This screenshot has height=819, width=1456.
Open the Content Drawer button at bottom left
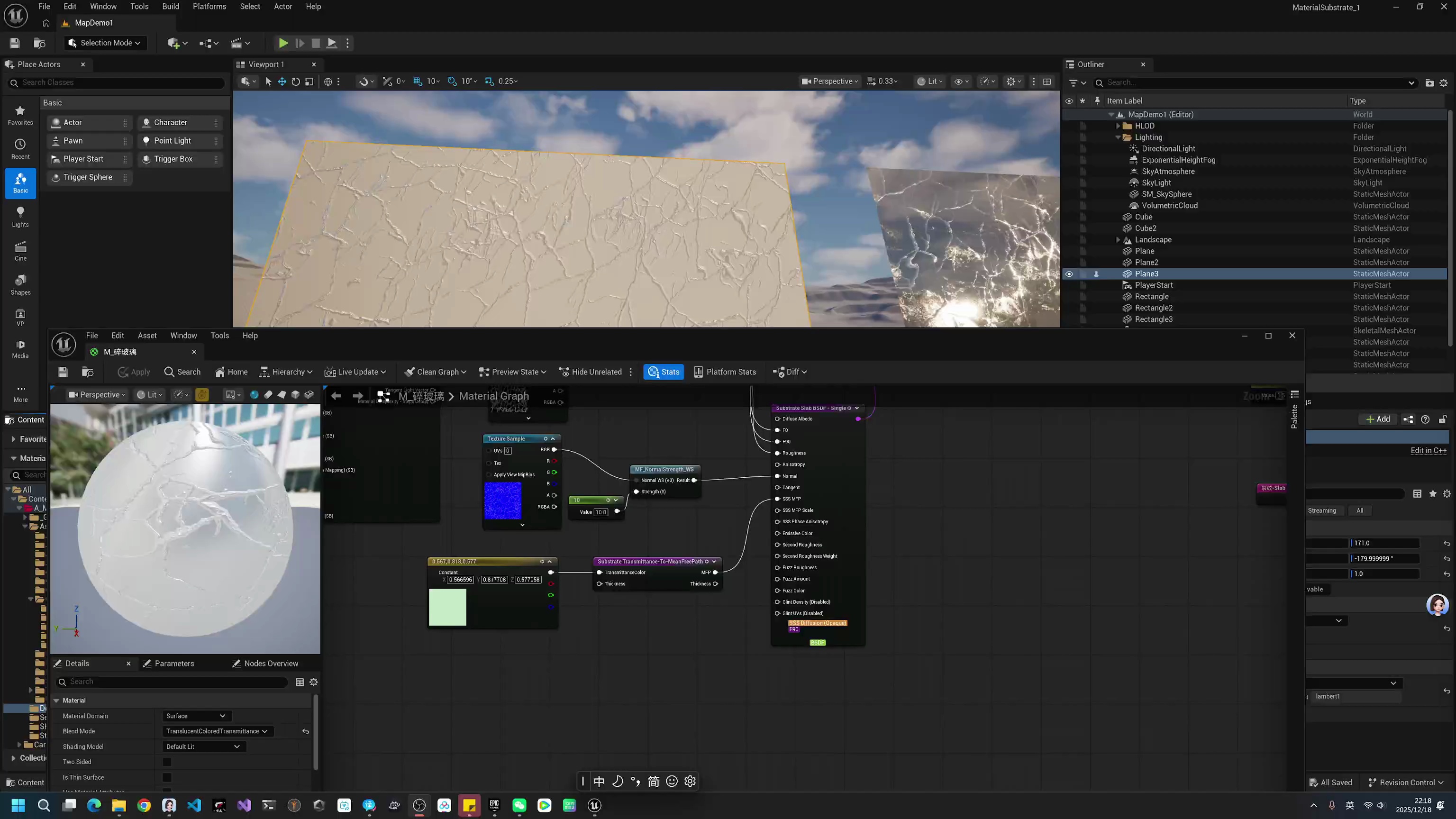coord(25,783)
